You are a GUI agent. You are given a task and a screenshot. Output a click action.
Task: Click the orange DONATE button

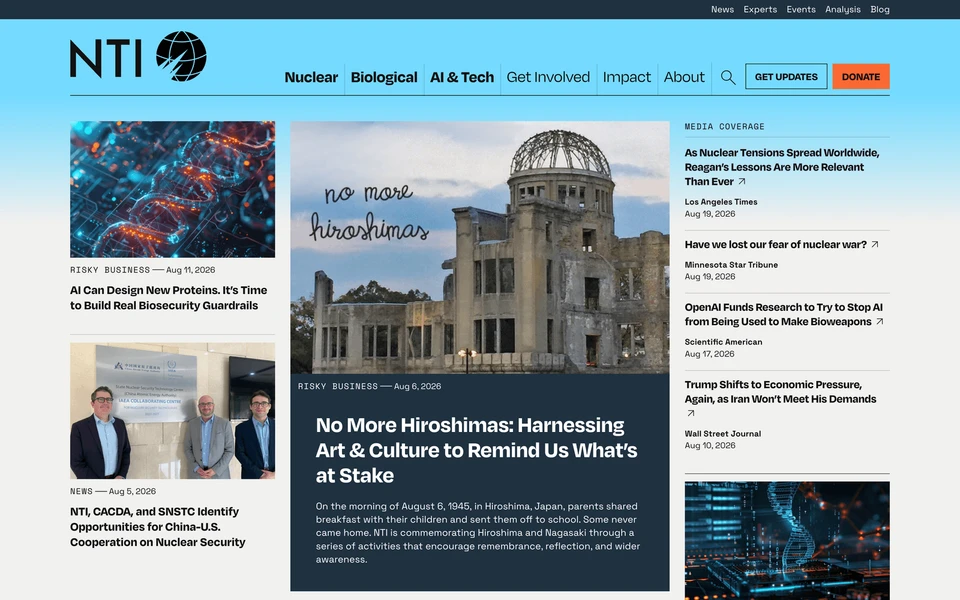coord(861,77)
